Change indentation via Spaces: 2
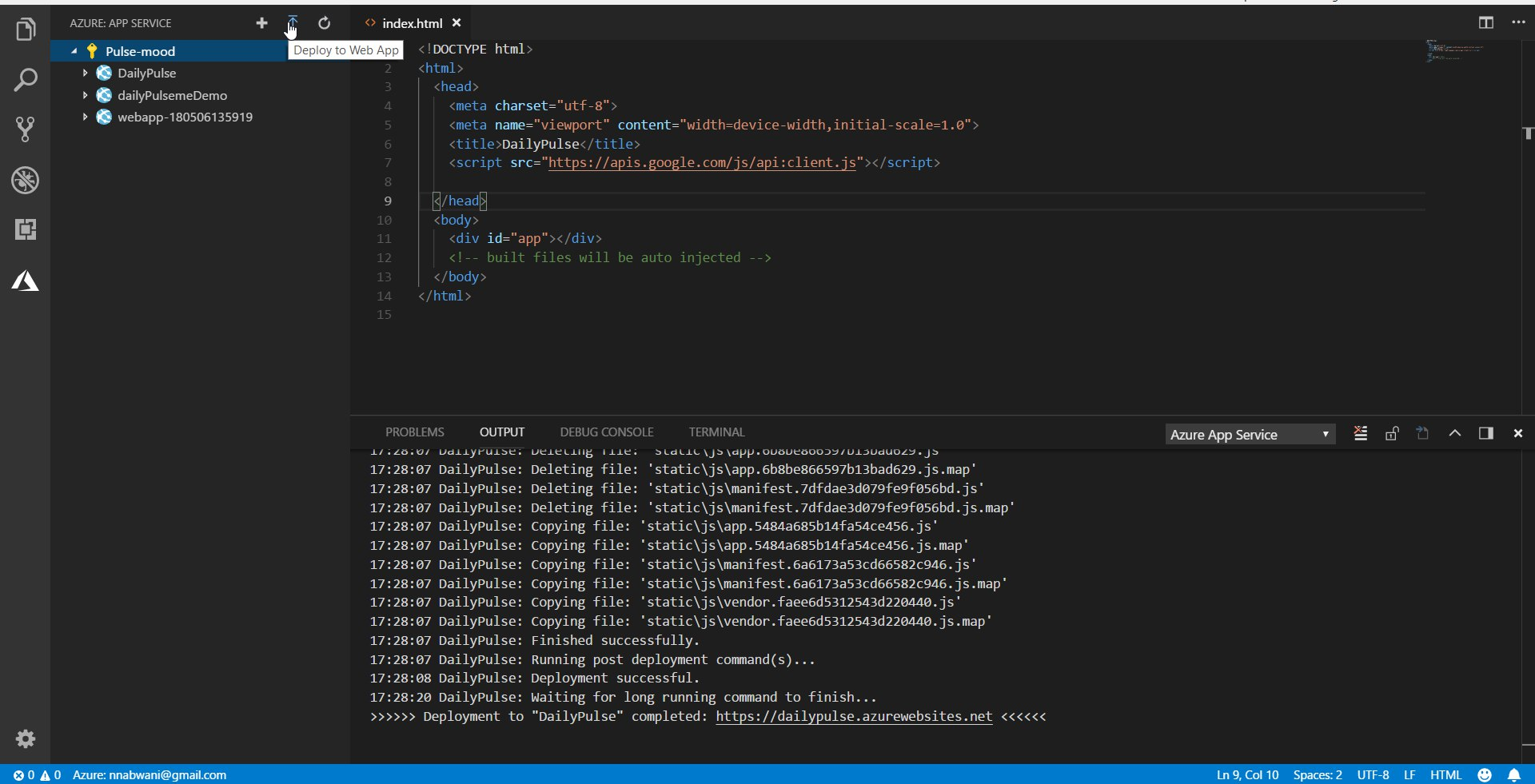 click(1318, 775)
